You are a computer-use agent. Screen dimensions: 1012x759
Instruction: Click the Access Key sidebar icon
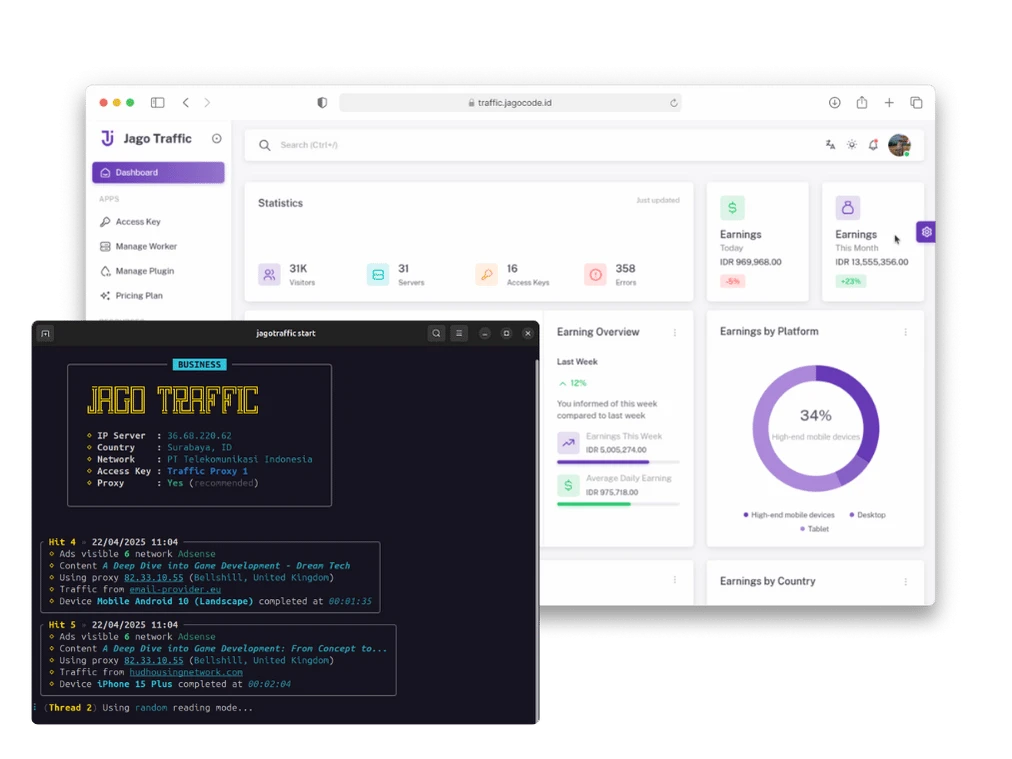(104, 221)
